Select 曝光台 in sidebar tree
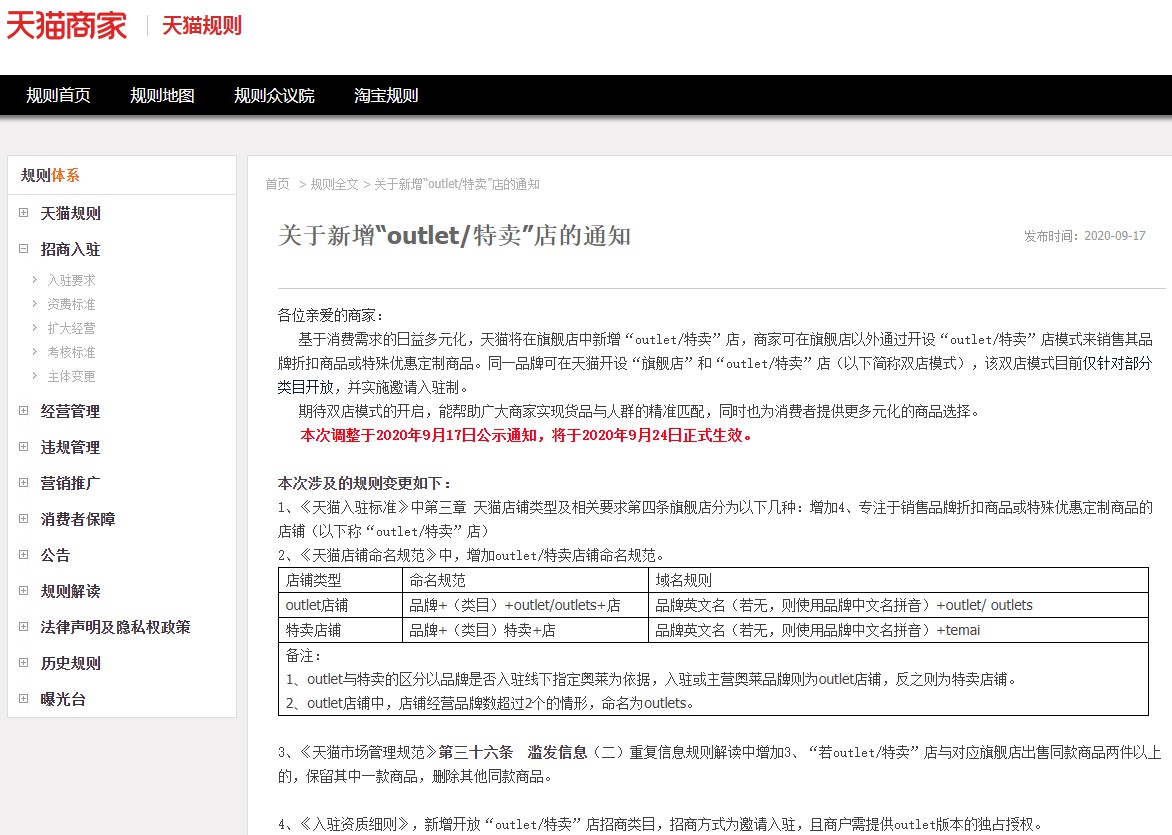Screen dimensions: 1172x835 (63, 699)
